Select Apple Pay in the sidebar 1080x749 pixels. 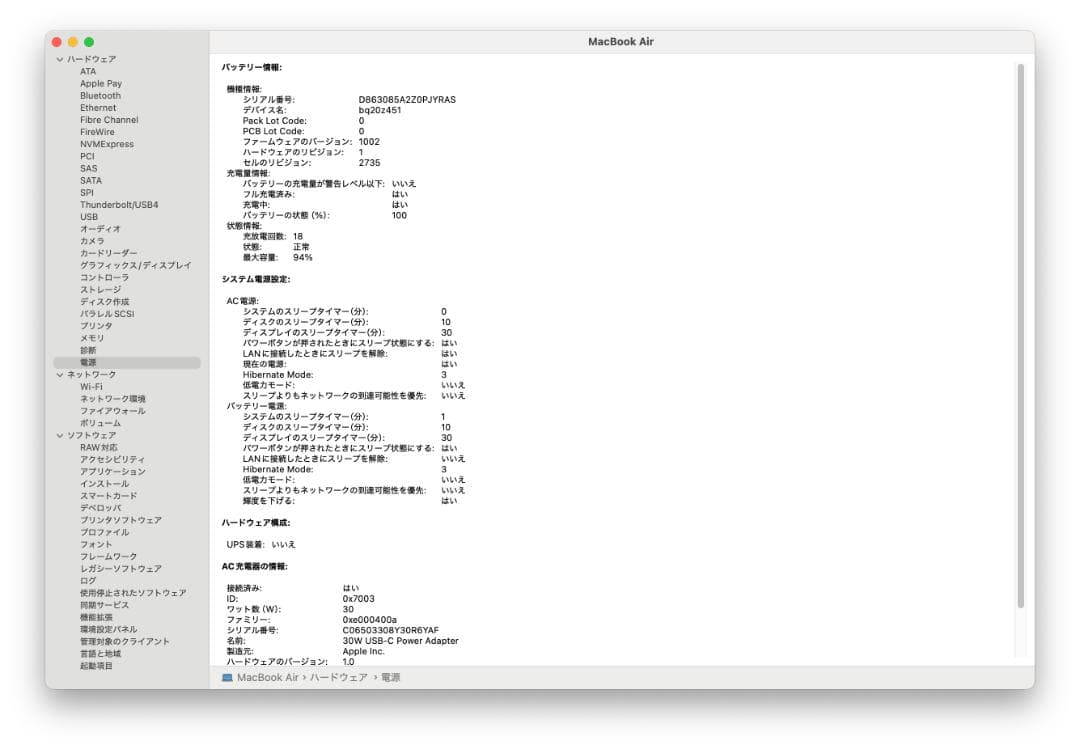pos(101,83)
